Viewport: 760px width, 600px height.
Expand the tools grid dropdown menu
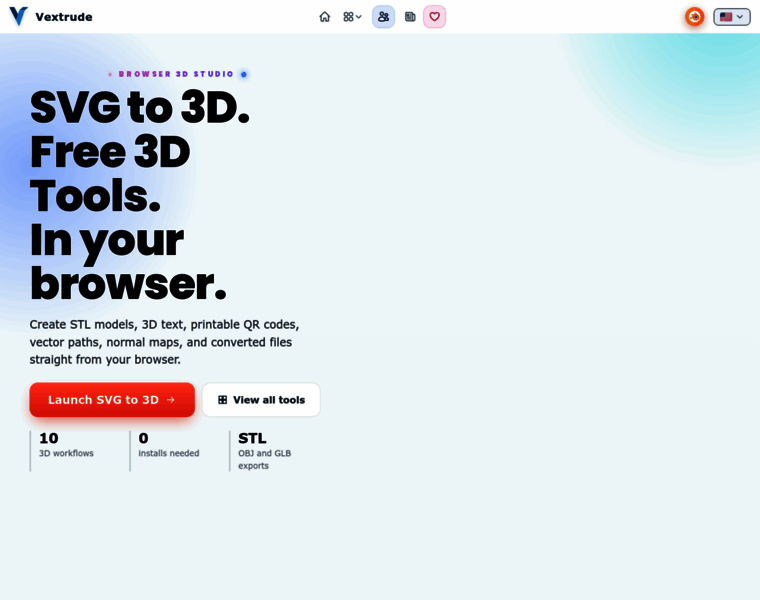click(x=352, y=17)
